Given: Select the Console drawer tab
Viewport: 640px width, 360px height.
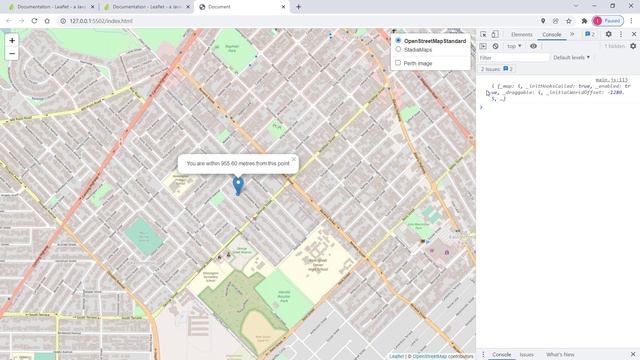Looking at the screenshot, I should (x=502, y=354).
